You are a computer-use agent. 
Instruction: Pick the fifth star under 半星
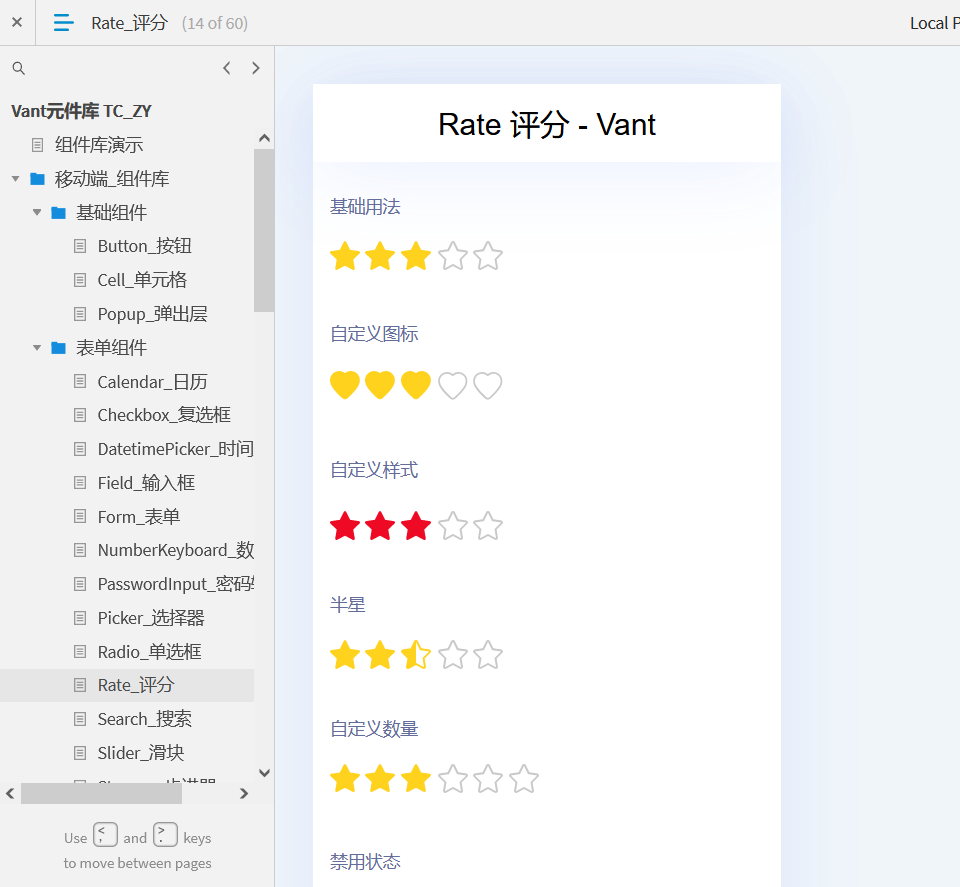tap(488, 655)
